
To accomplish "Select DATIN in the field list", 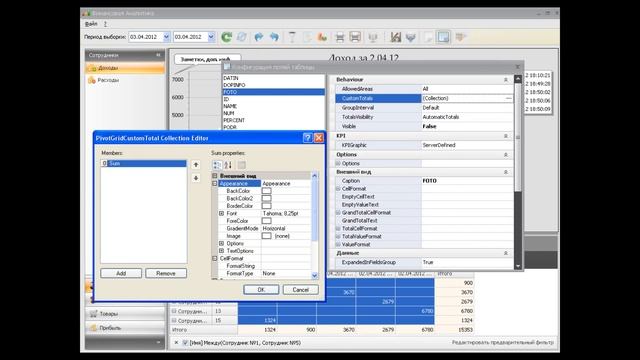I will pos(274,78).
